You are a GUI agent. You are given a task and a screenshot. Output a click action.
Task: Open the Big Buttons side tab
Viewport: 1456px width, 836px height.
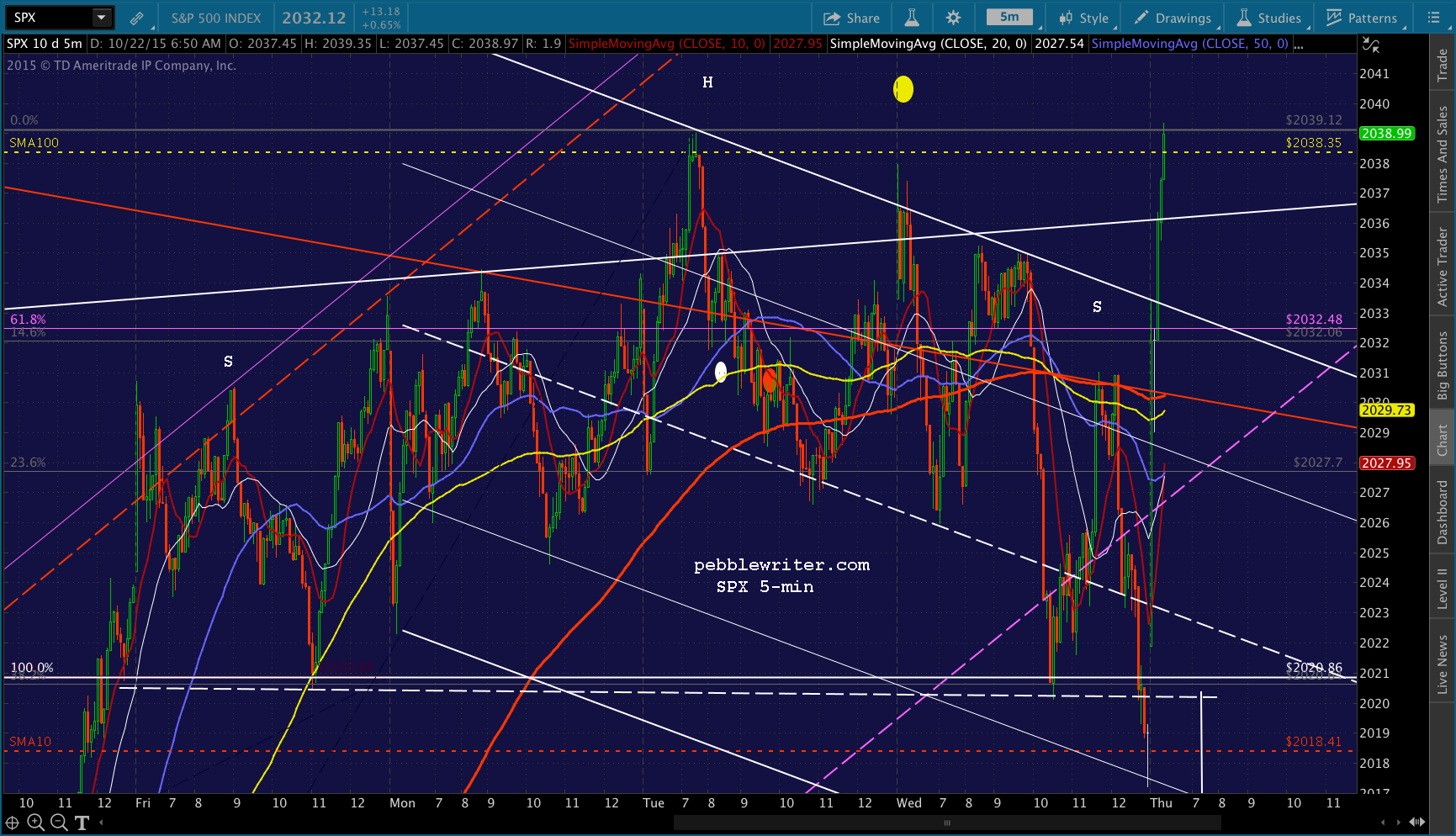tap(1443, 365)
